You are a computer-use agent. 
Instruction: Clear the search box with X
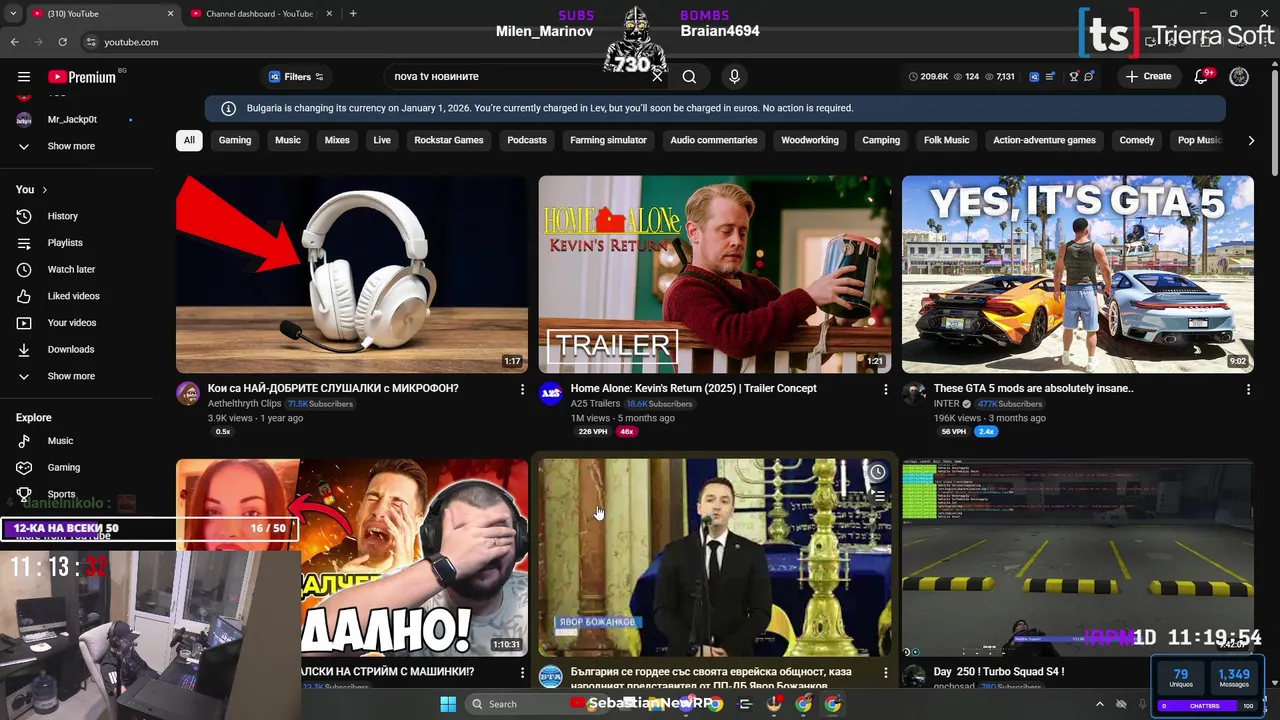[x=657, y=77]
